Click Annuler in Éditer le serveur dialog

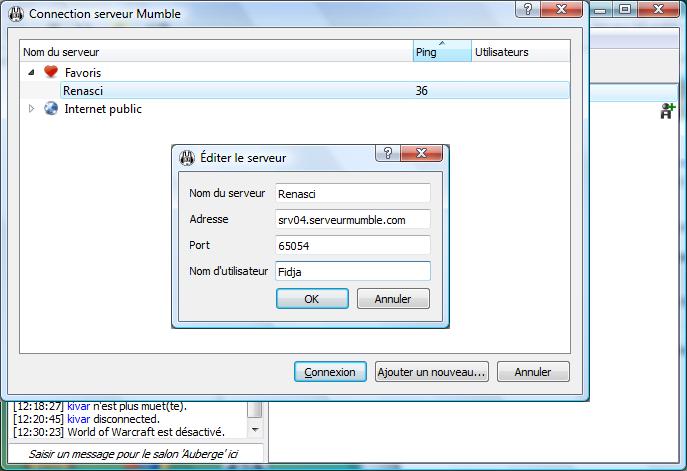[393, 299]
